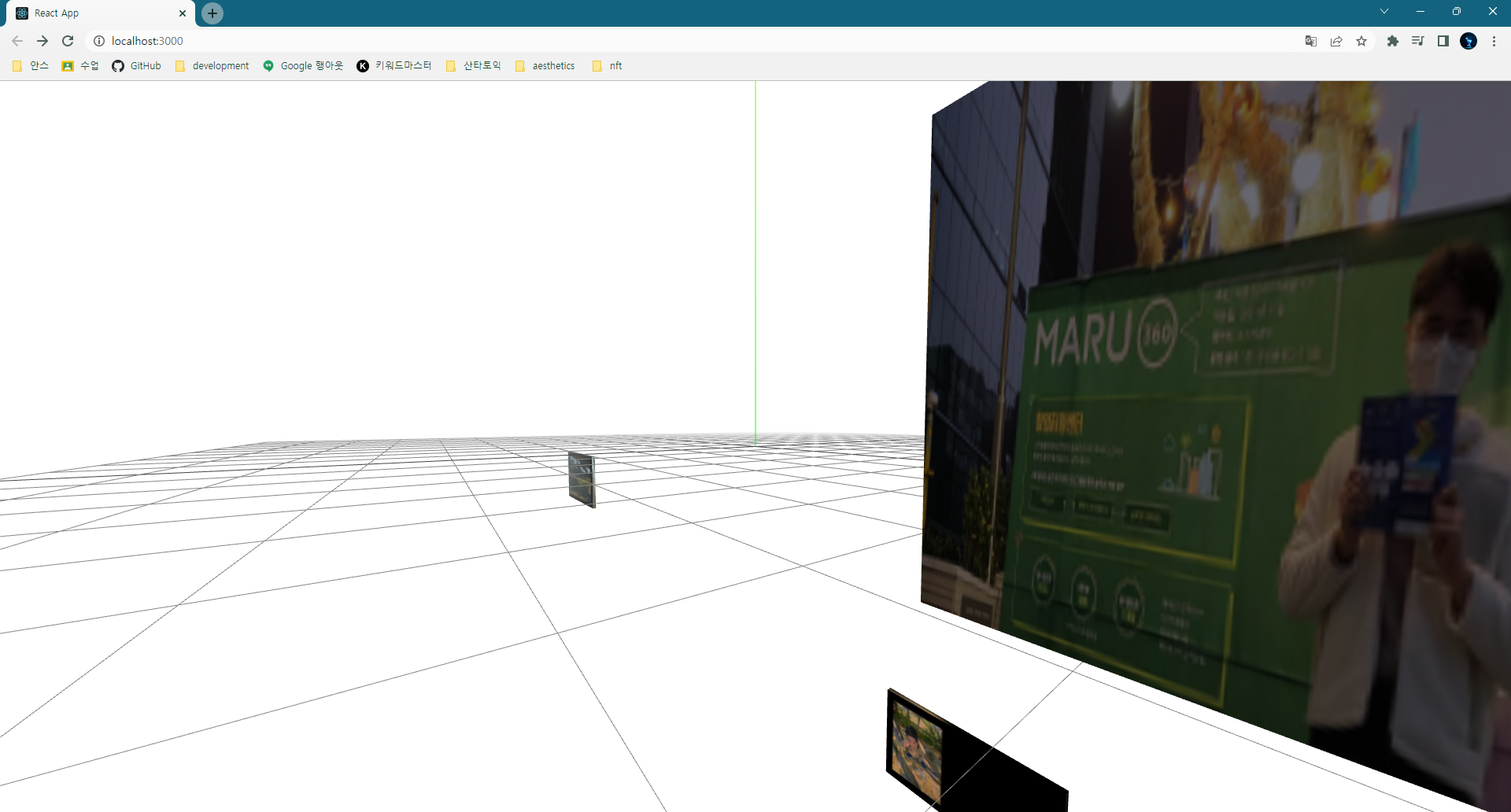Reload the localhost page
The height and width of the screenshot is (812, 1511).
[x=68, y=41]
